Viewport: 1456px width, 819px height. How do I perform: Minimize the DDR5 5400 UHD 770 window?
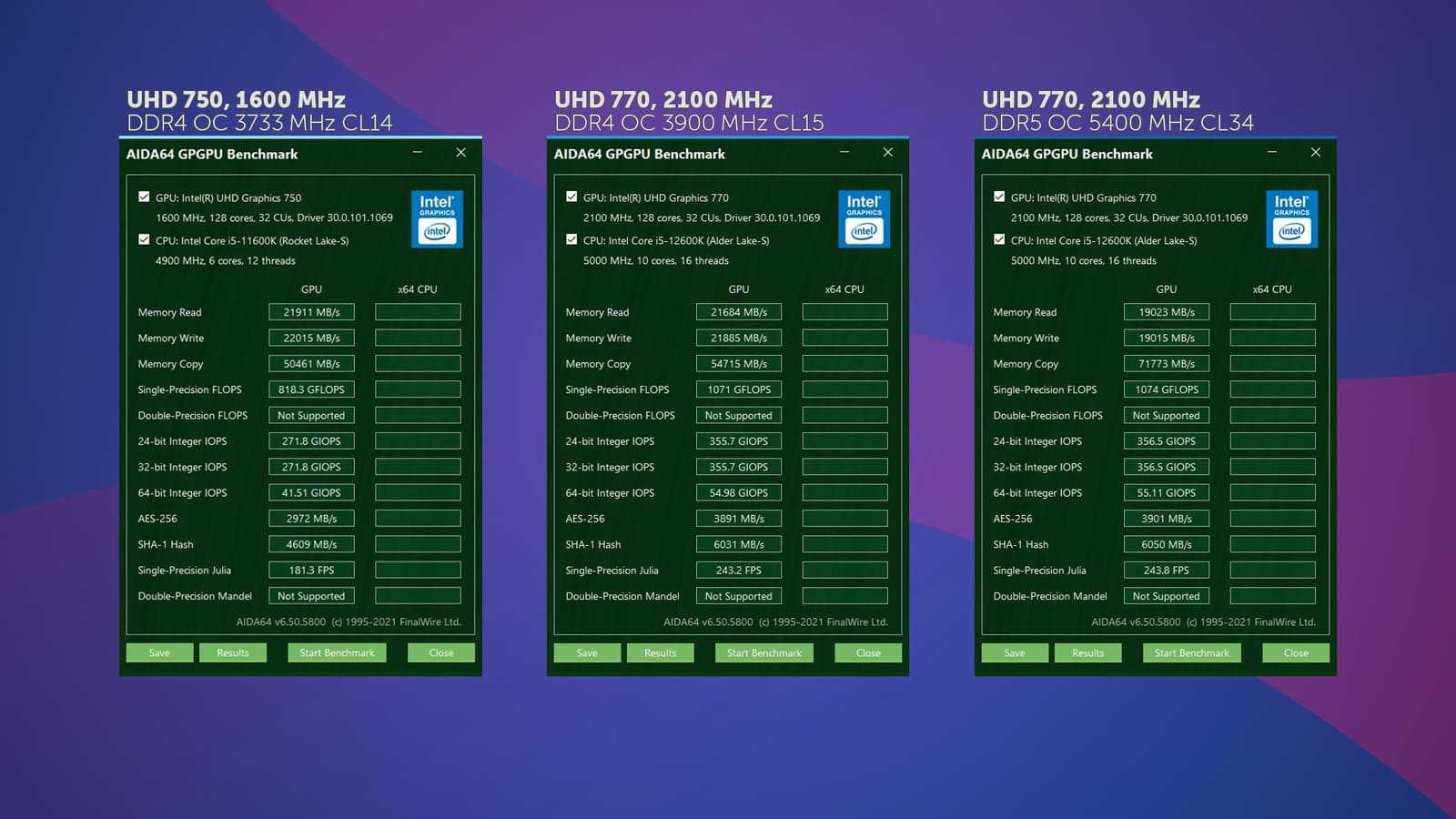click(x=1272, y=153)
